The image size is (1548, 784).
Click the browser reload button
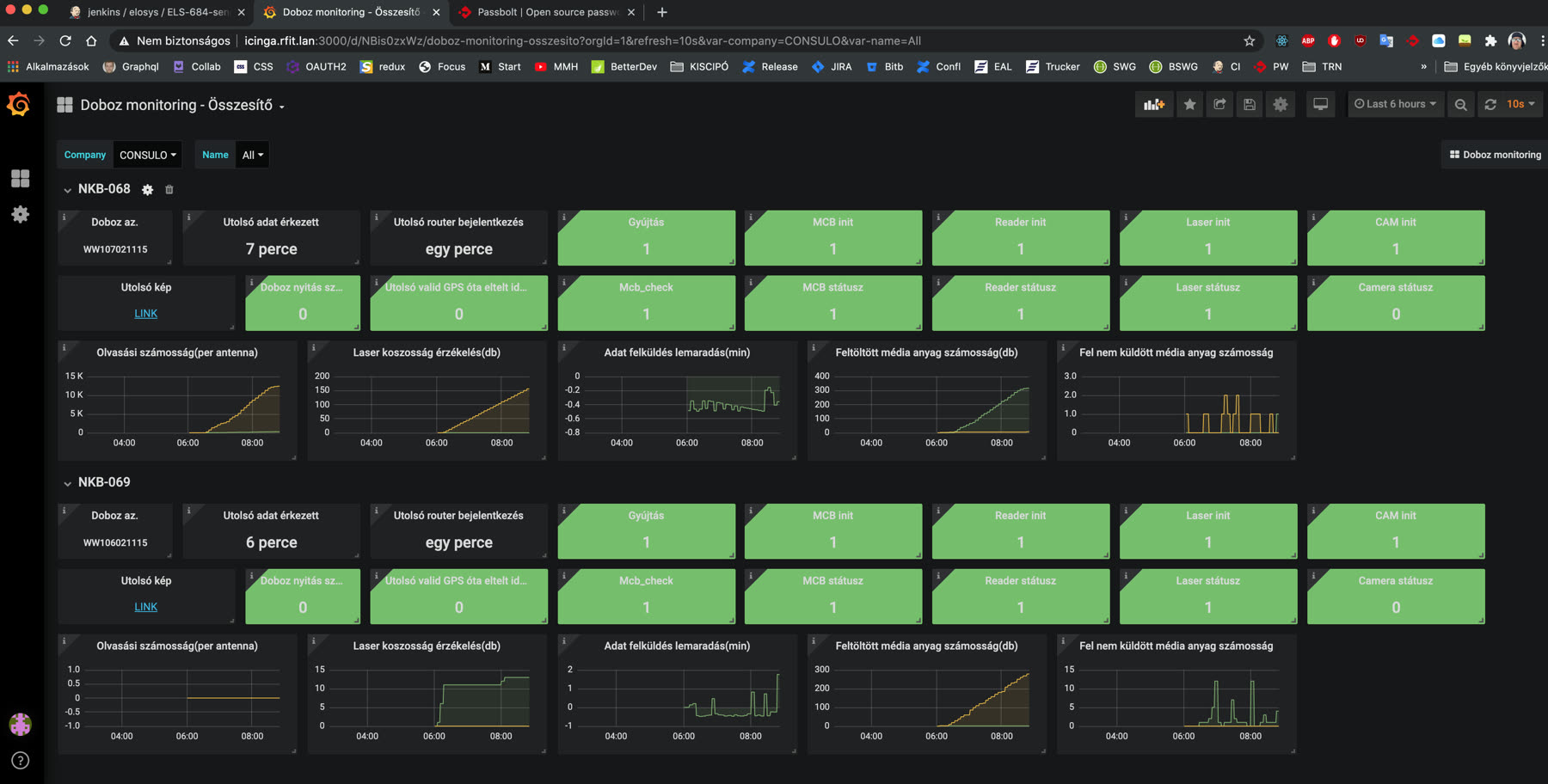tap(65, 40)
